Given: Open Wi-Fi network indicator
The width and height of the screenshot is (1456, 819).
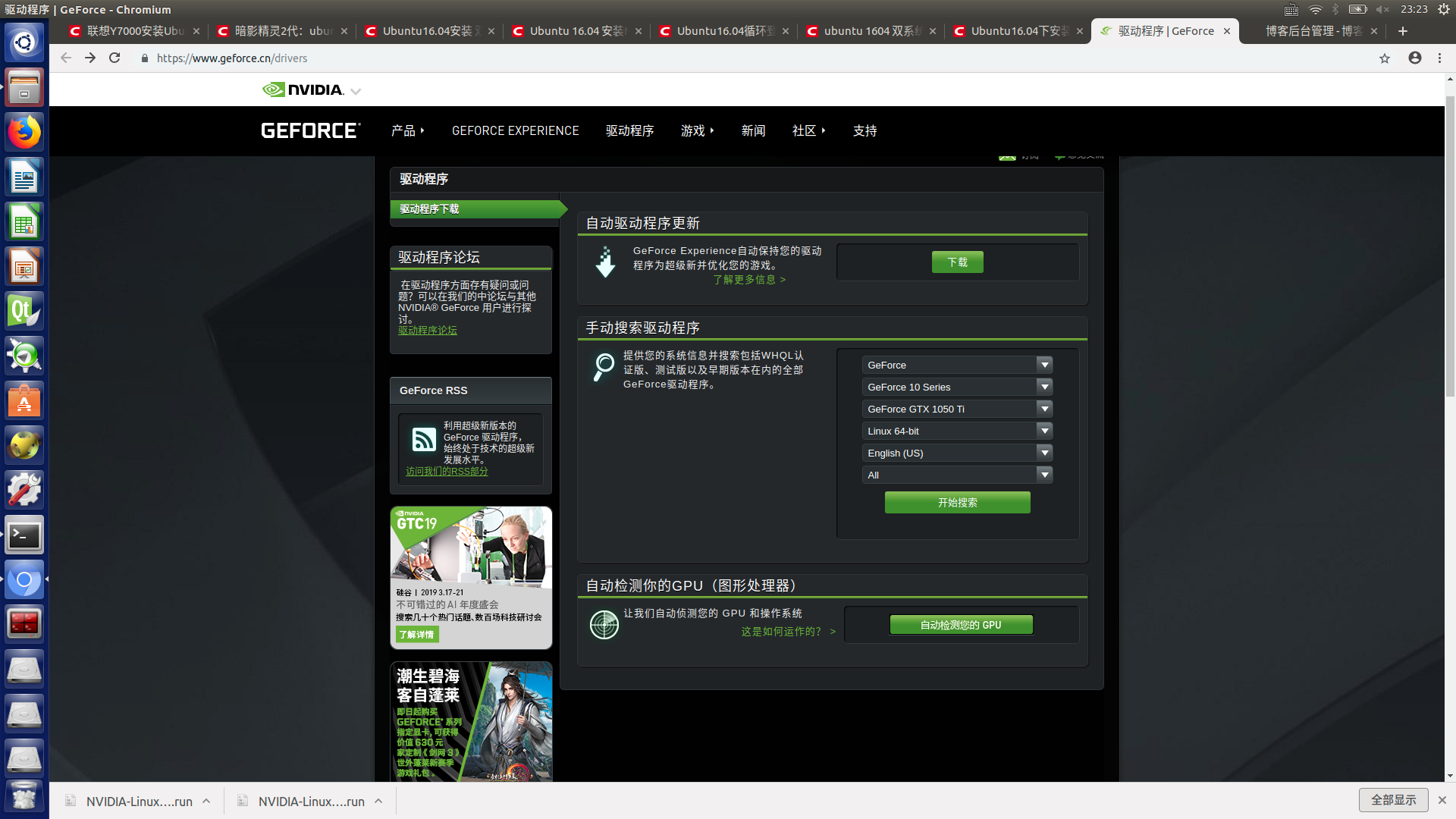Looking at the screenshot, I should (1316, 9).
